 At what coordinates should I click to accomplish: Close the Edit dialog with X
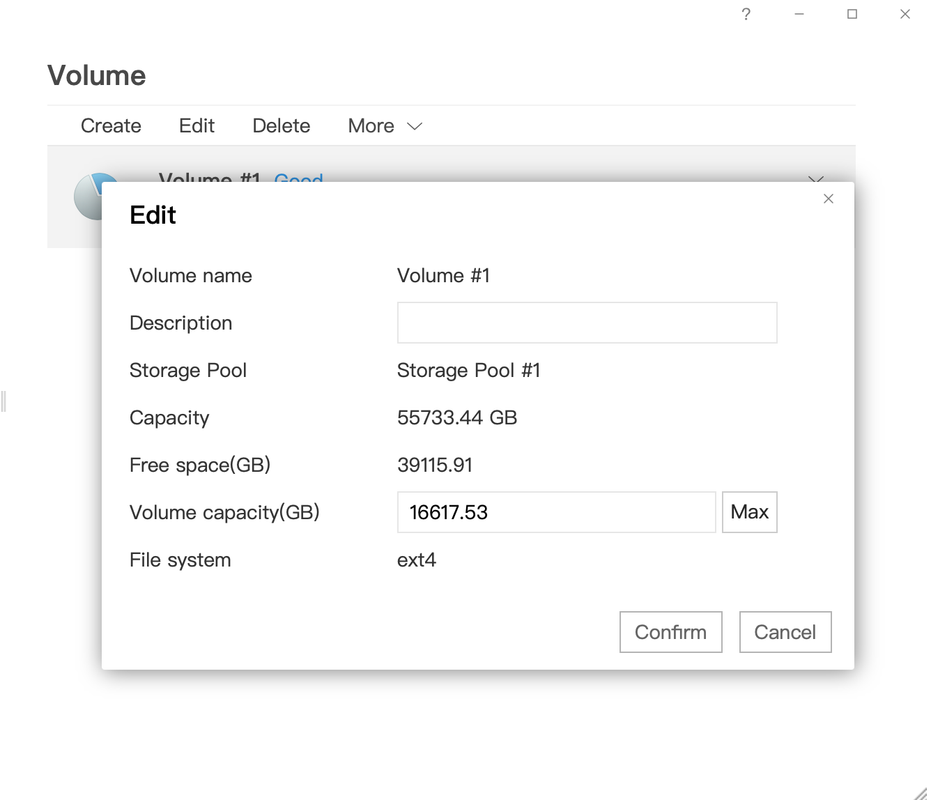click(828, 199)
